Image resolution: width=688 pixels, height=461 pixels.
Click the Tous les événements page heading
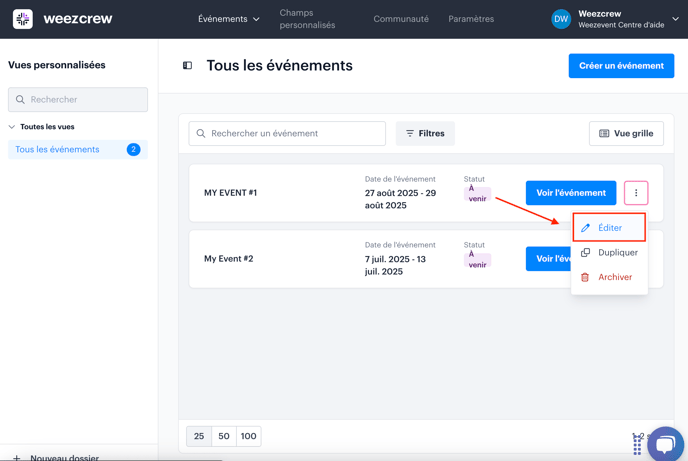pos(280,65)
